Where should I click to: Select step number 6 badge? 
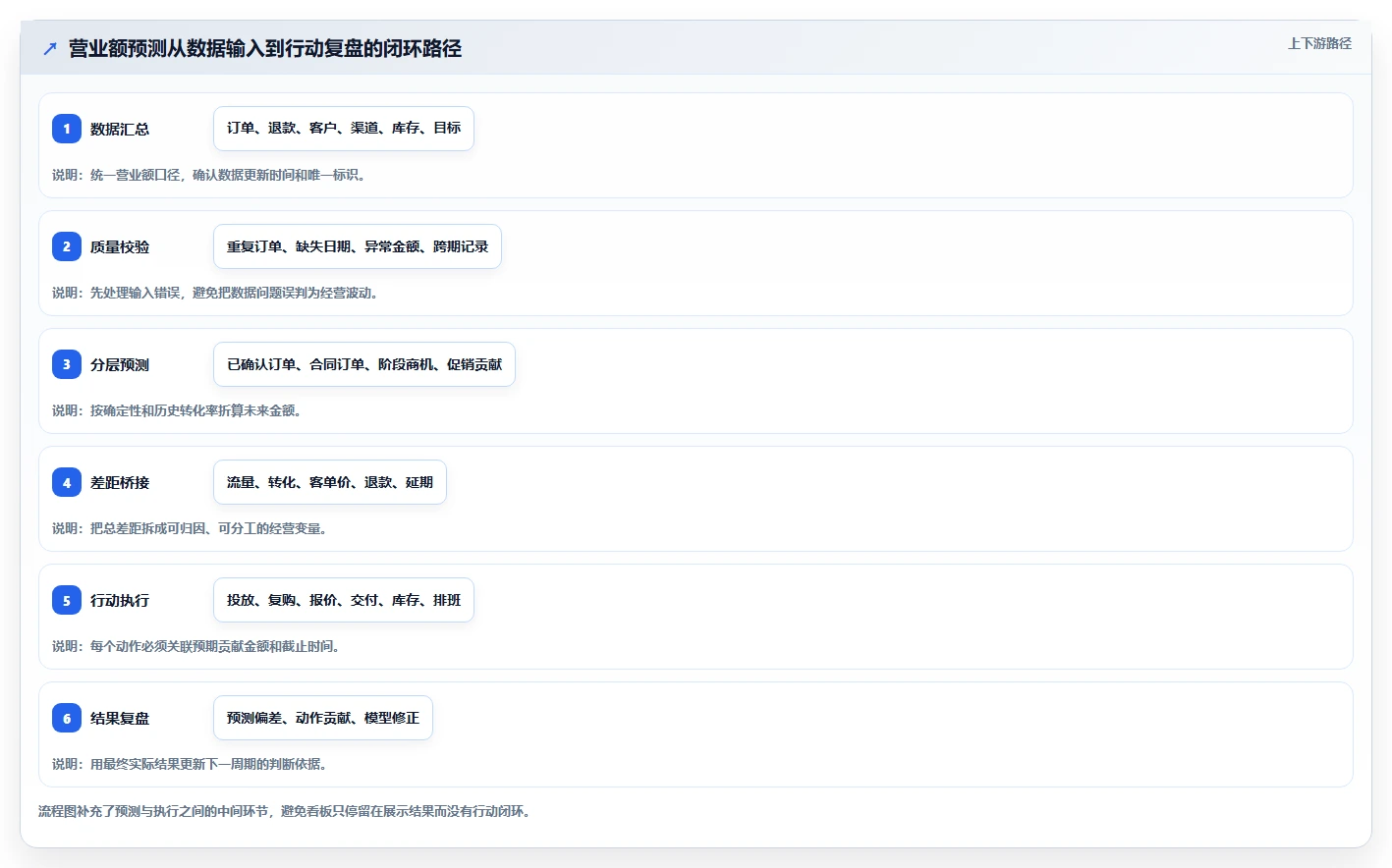click(67, 718)
